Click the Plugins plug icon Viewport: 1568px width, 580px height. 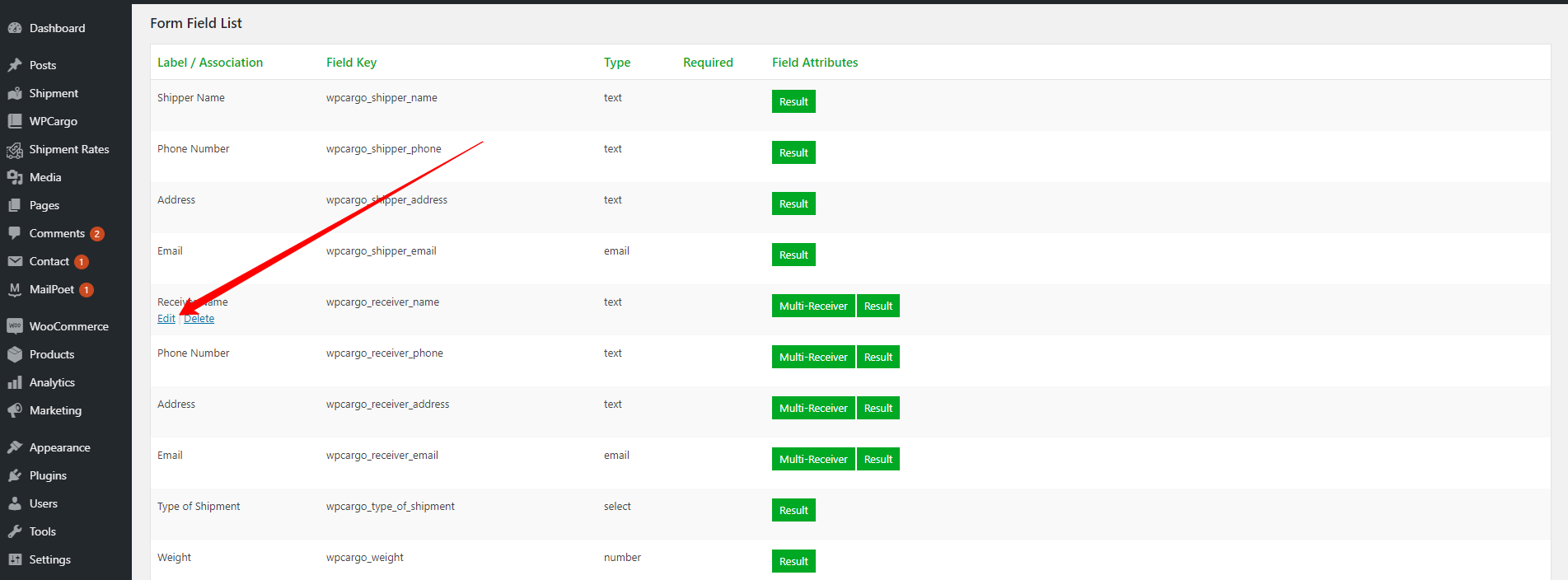15,475
